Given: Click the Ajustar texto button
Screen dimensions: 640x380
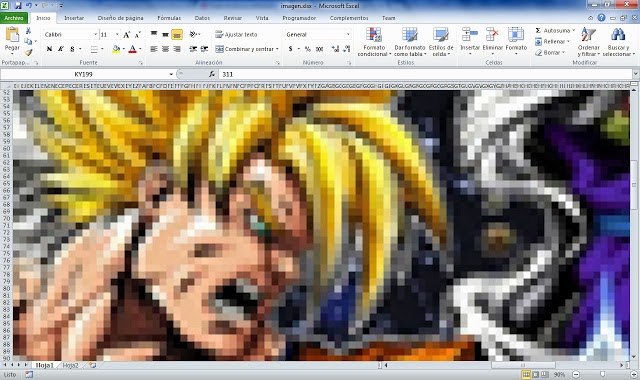Looking at the screenshot, I should coord(236,35).
